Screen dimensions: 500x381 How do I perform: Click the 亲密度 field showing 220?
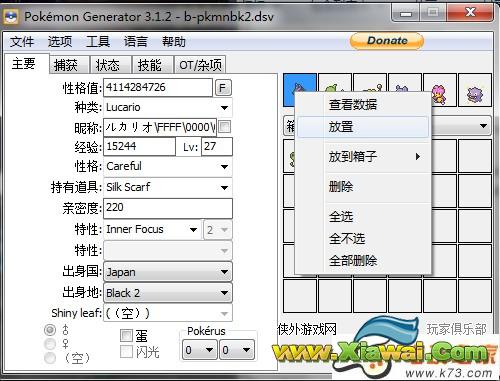pos(168,208)
